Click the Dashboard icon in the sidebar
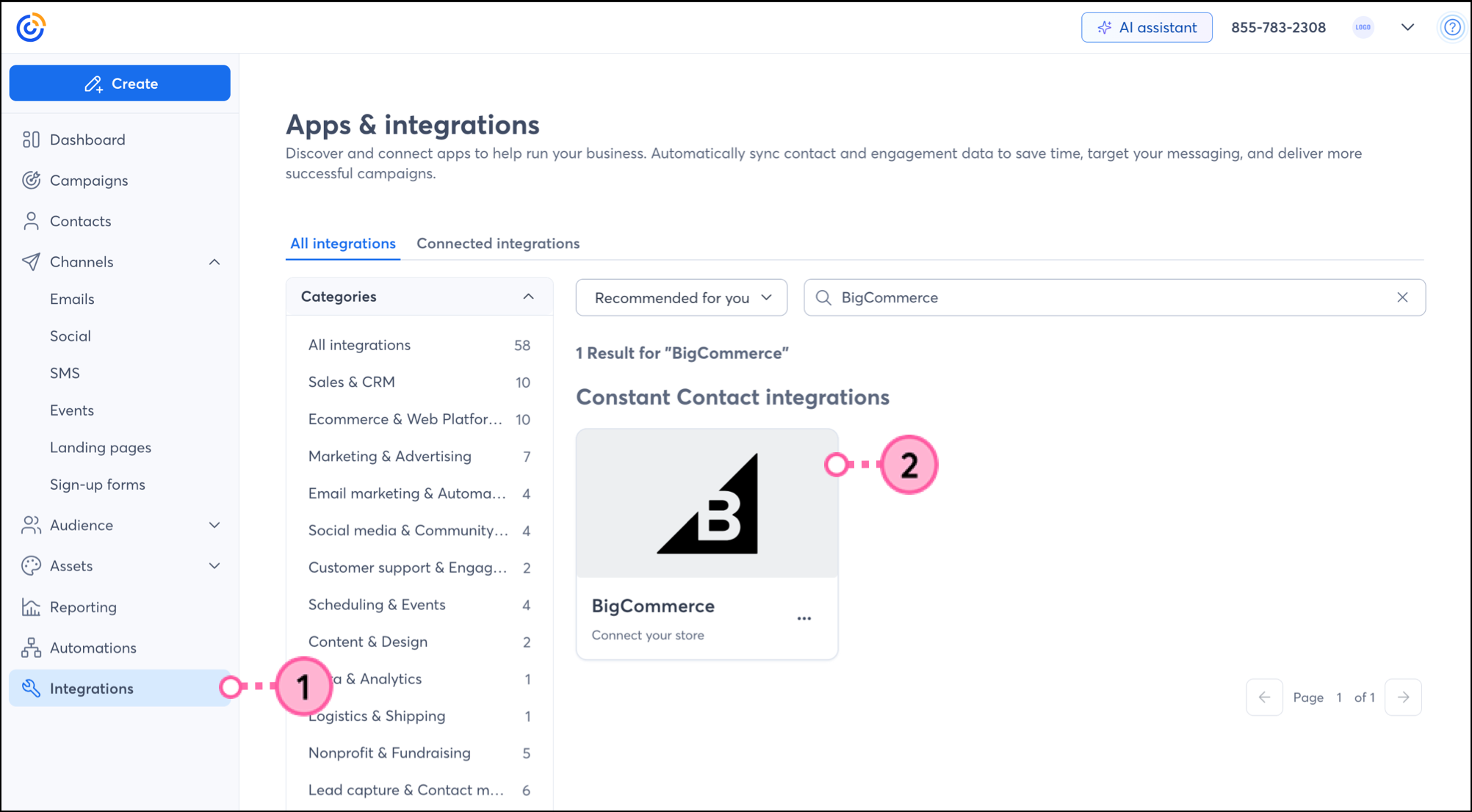Viewport: 1472px width, 812px height. tap(31, 139)
